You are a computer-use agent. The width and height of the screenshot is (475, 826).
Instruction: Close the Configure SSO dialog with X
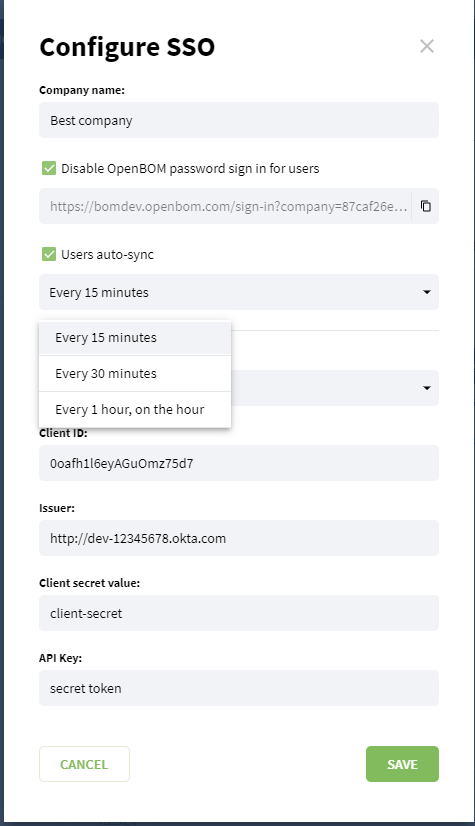coord(427,46)
